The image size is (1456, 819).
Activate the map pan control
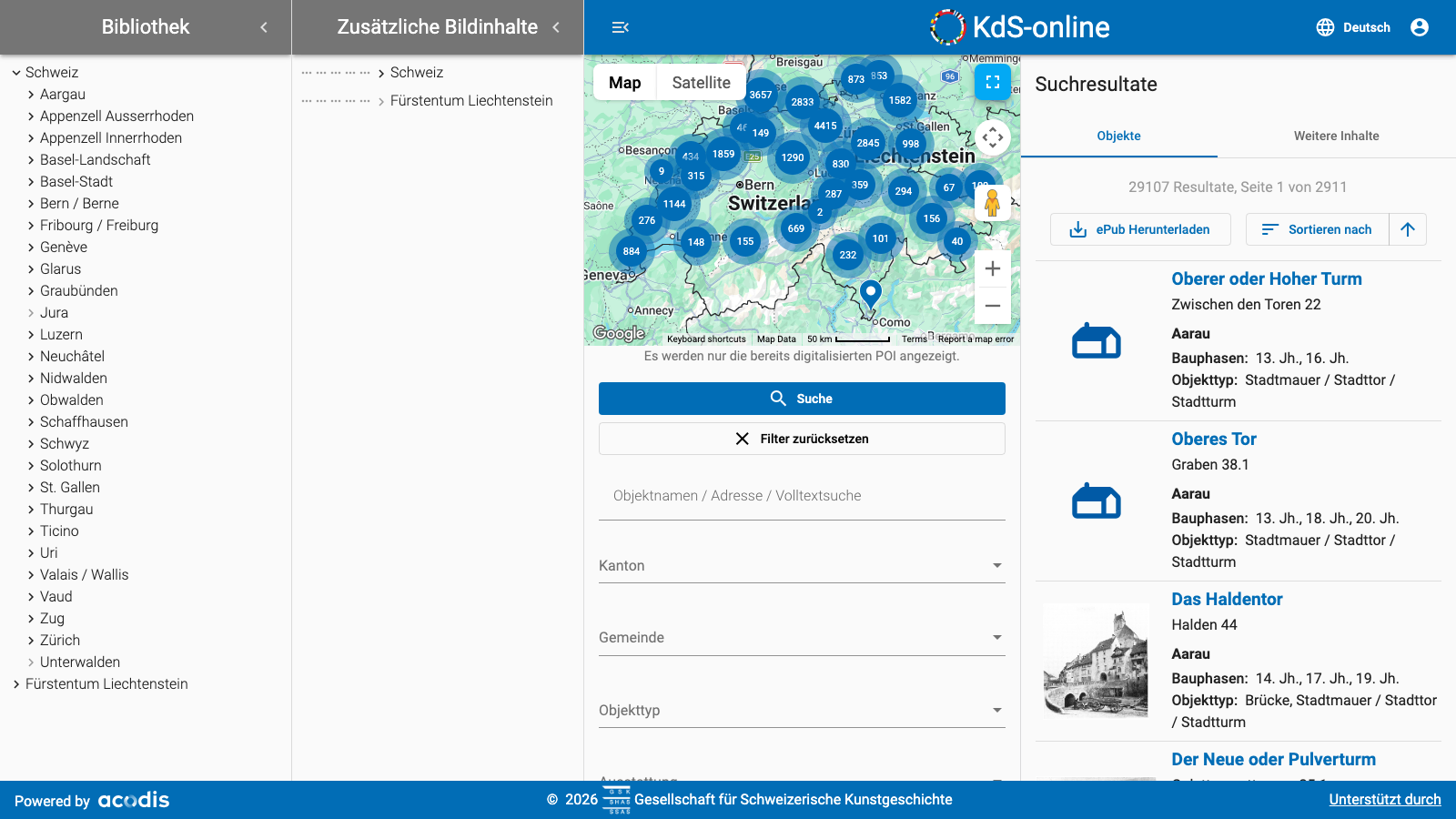click(994, 137)
